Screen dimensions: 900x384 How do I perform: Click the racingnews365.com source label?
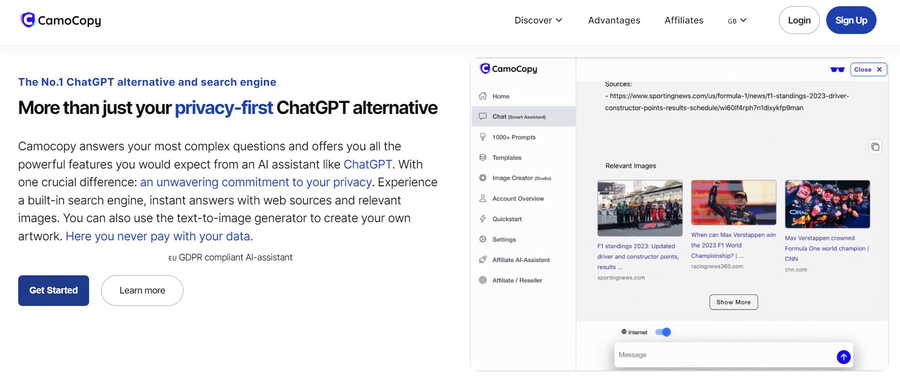[717, 266]
